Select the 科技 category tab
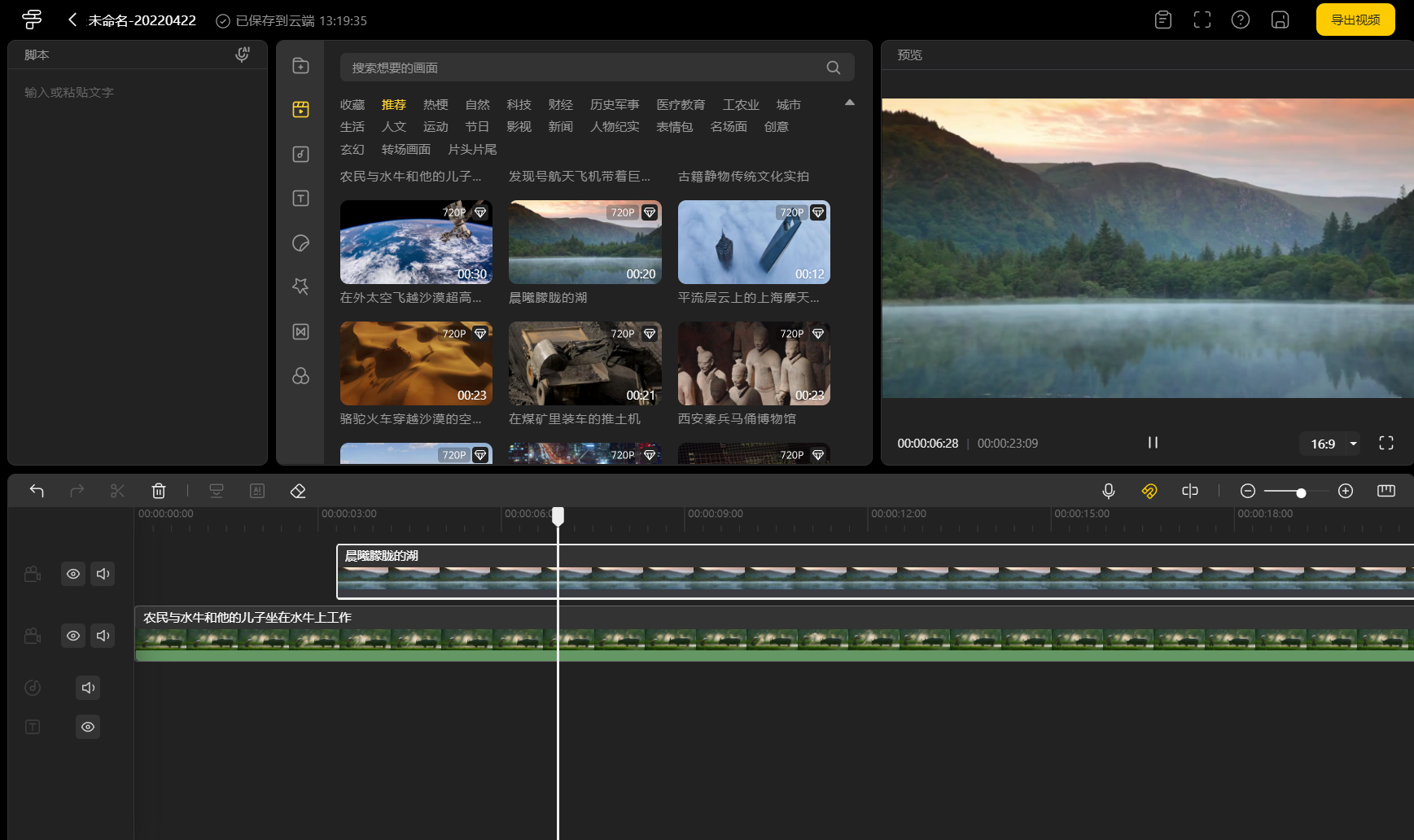1414x840 pixels. coord(519,104)
